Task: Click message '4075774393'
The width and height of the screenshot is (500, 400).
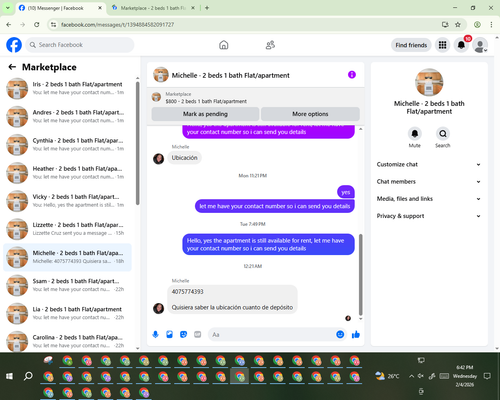Action: pos(187,292)
